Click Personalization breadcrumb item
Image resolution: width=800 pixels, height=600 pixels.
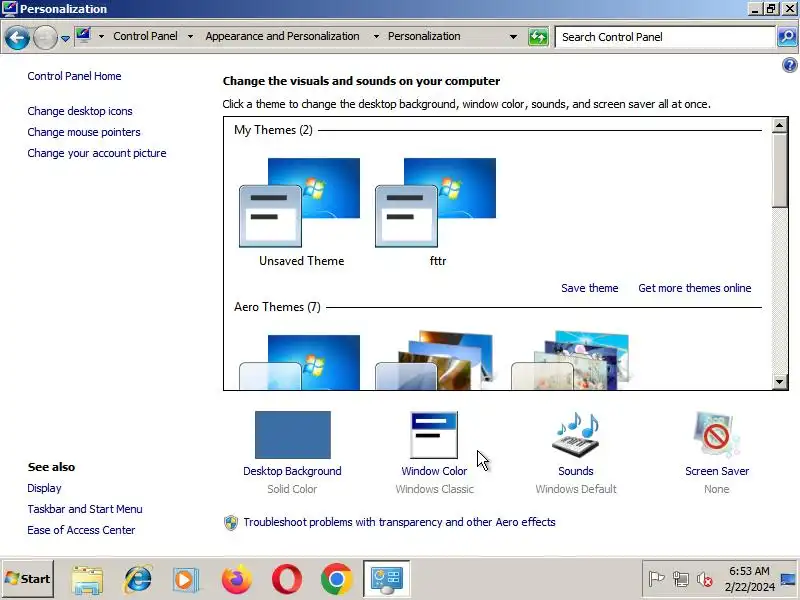(424, 36)
